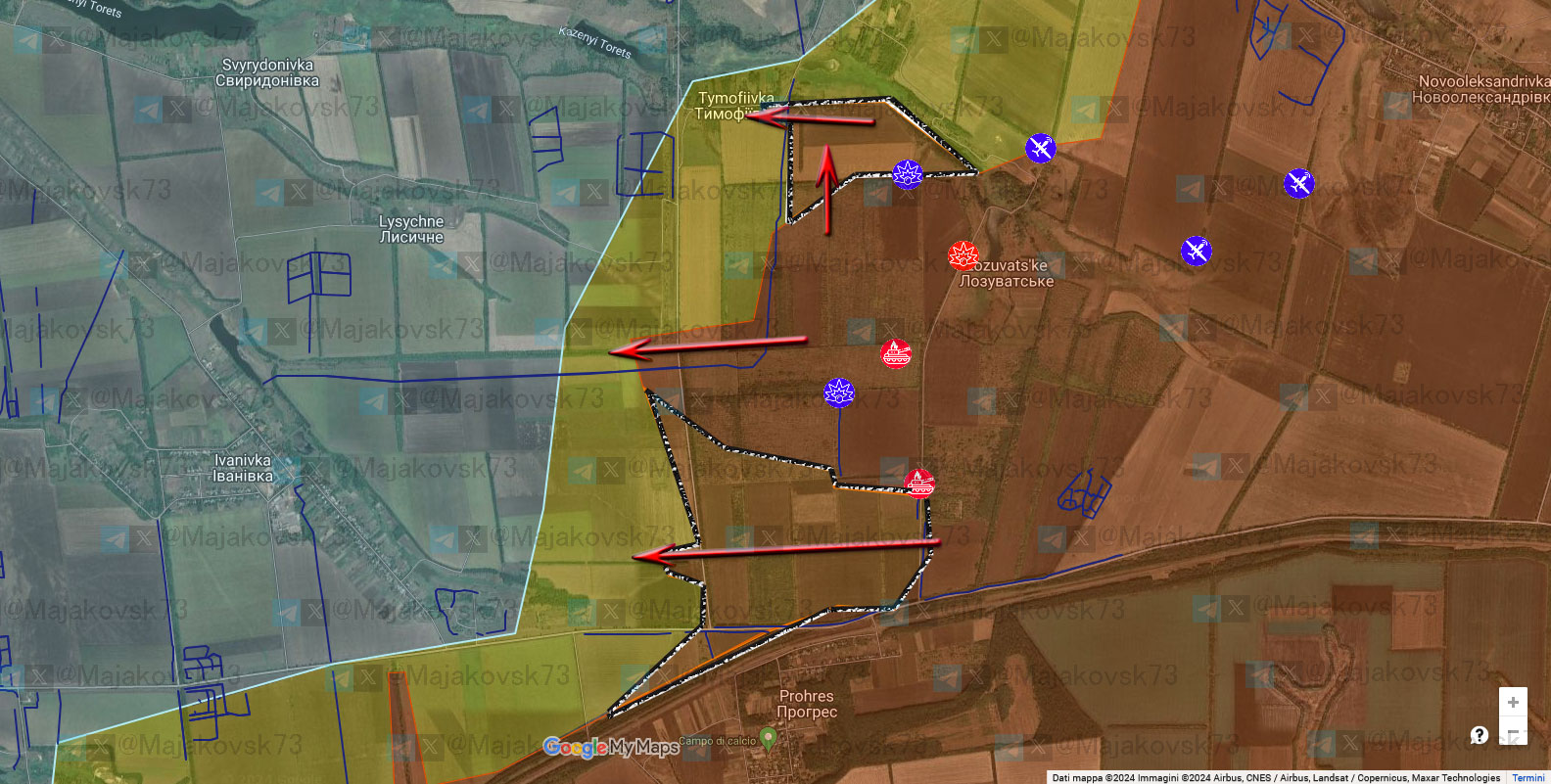Image resolution: width=1551 pixels, height=784 pixels.
Task: Select the Ivanivka place label
Action: click(x=243, y=468)
